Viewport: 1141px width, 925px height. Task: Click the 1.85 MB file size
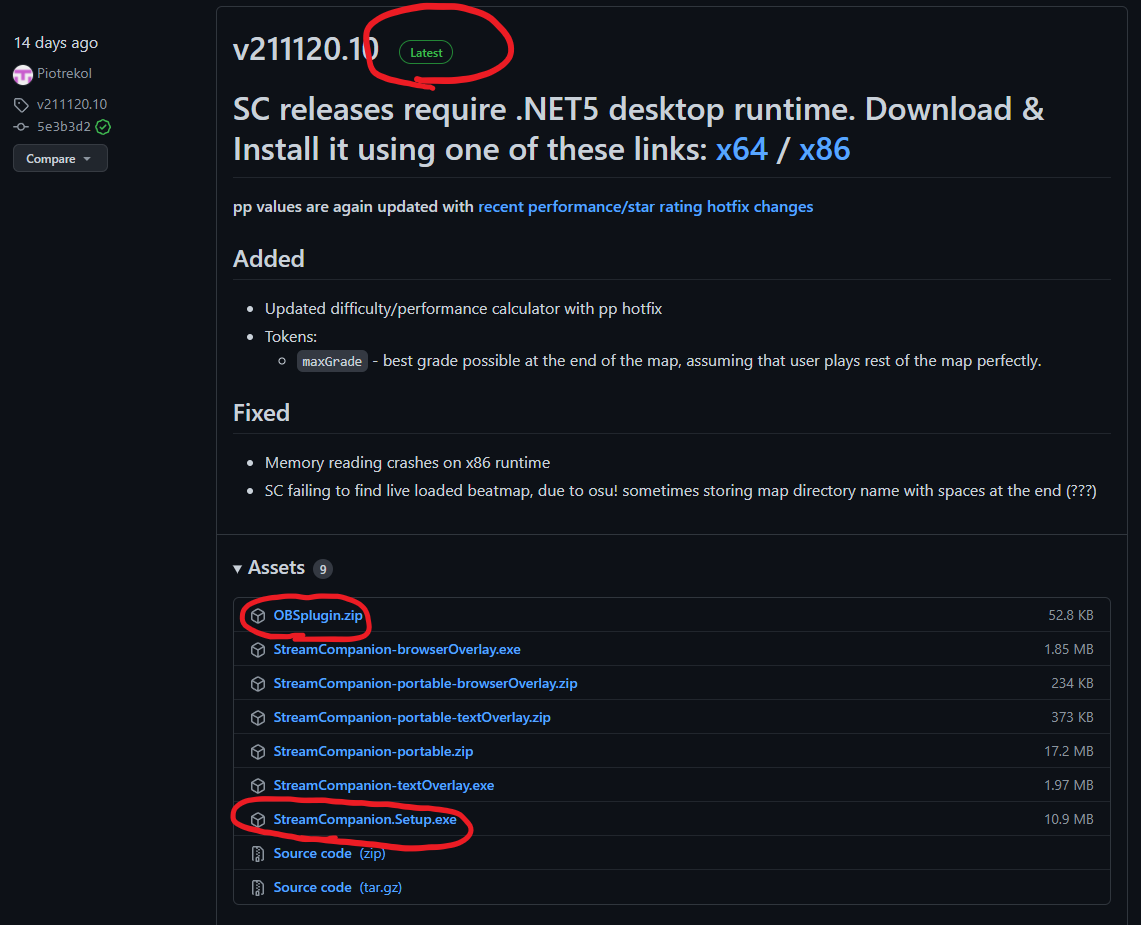point(1068,649)
